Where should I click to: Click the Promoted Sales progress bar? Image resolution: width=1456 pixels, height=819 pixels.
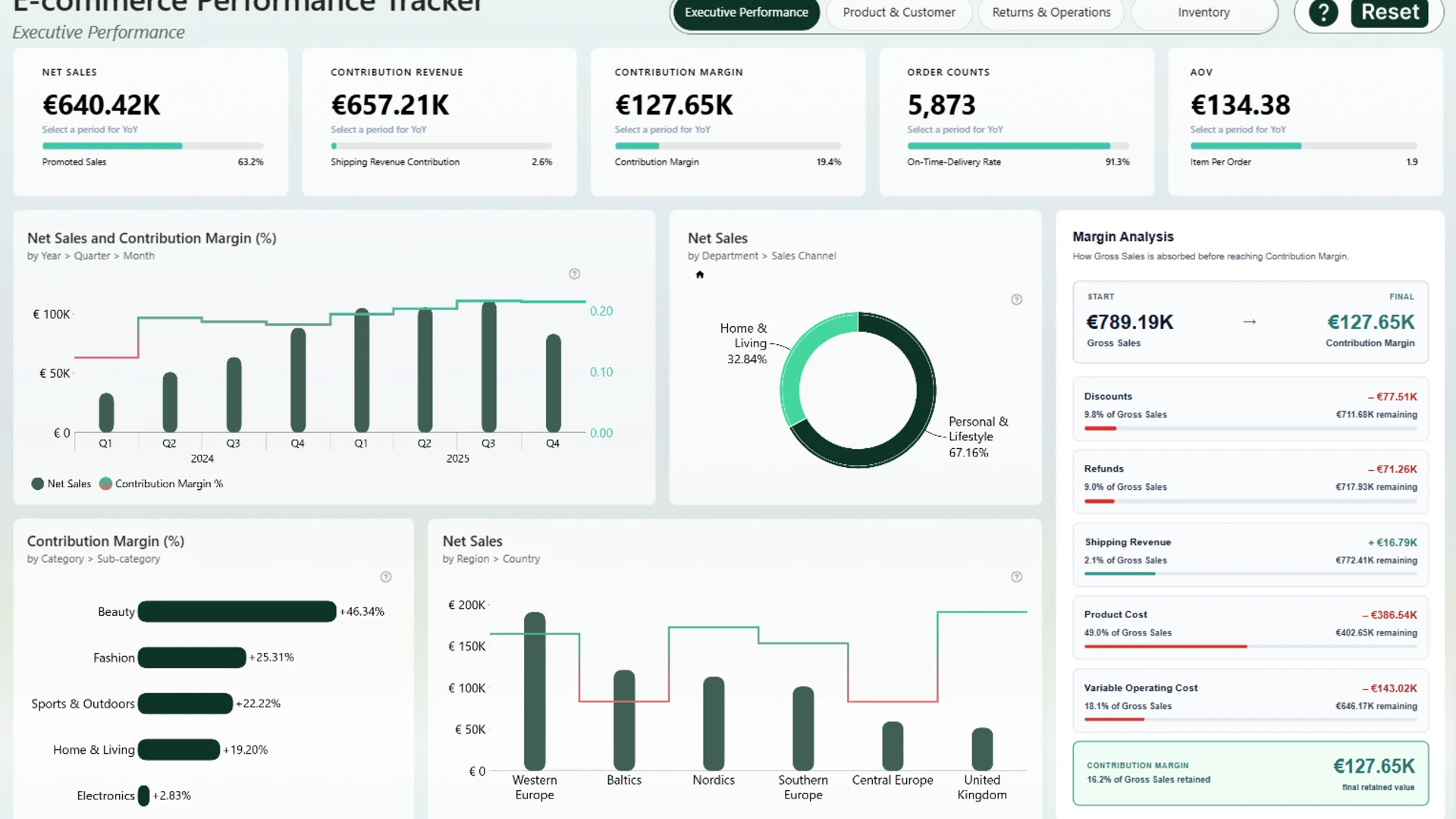point(153,146)
